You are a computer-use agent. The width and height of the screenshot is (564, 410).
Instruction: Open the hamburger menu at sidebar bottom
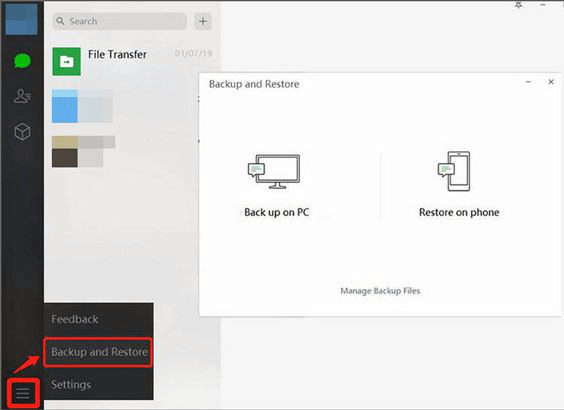tap(23, 393)
